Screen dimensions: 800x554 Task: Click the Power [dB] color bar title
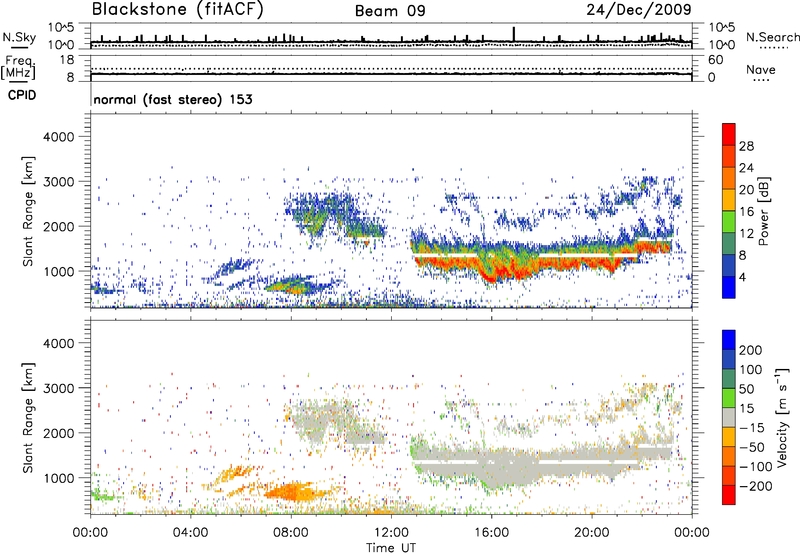pos(764,211)
